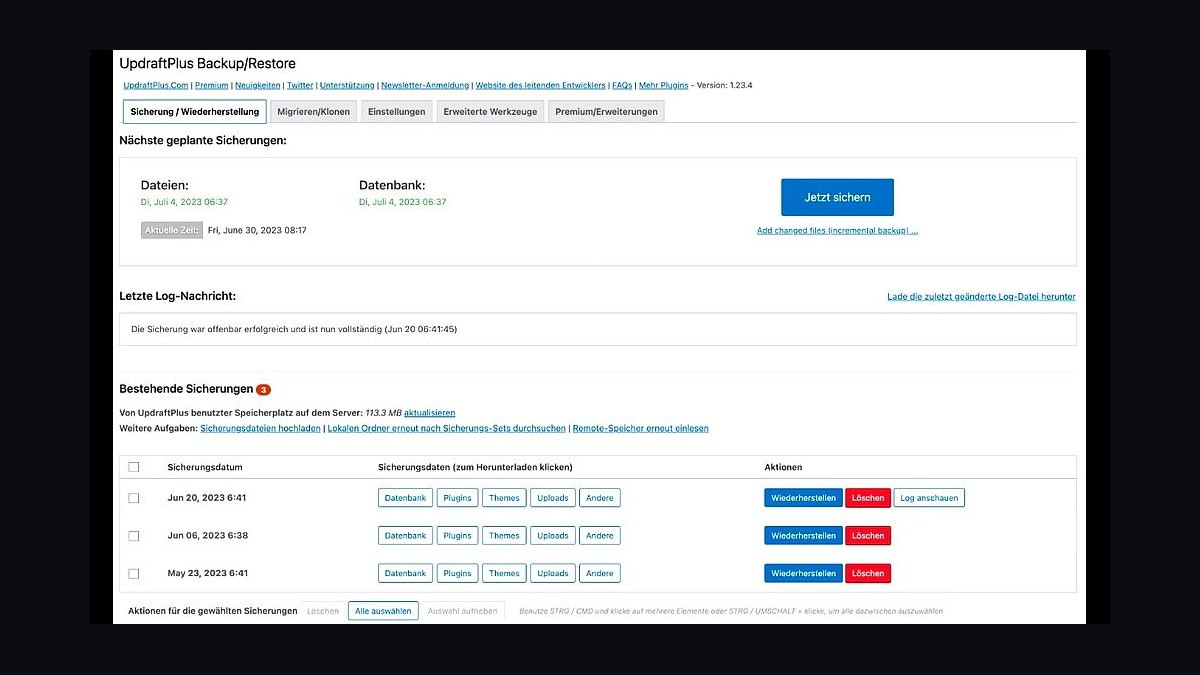
Task: Click Lokalen Ordner erneut nach Sicherungs-Sets durchsuchen
Action: click(x=446, y=428)
